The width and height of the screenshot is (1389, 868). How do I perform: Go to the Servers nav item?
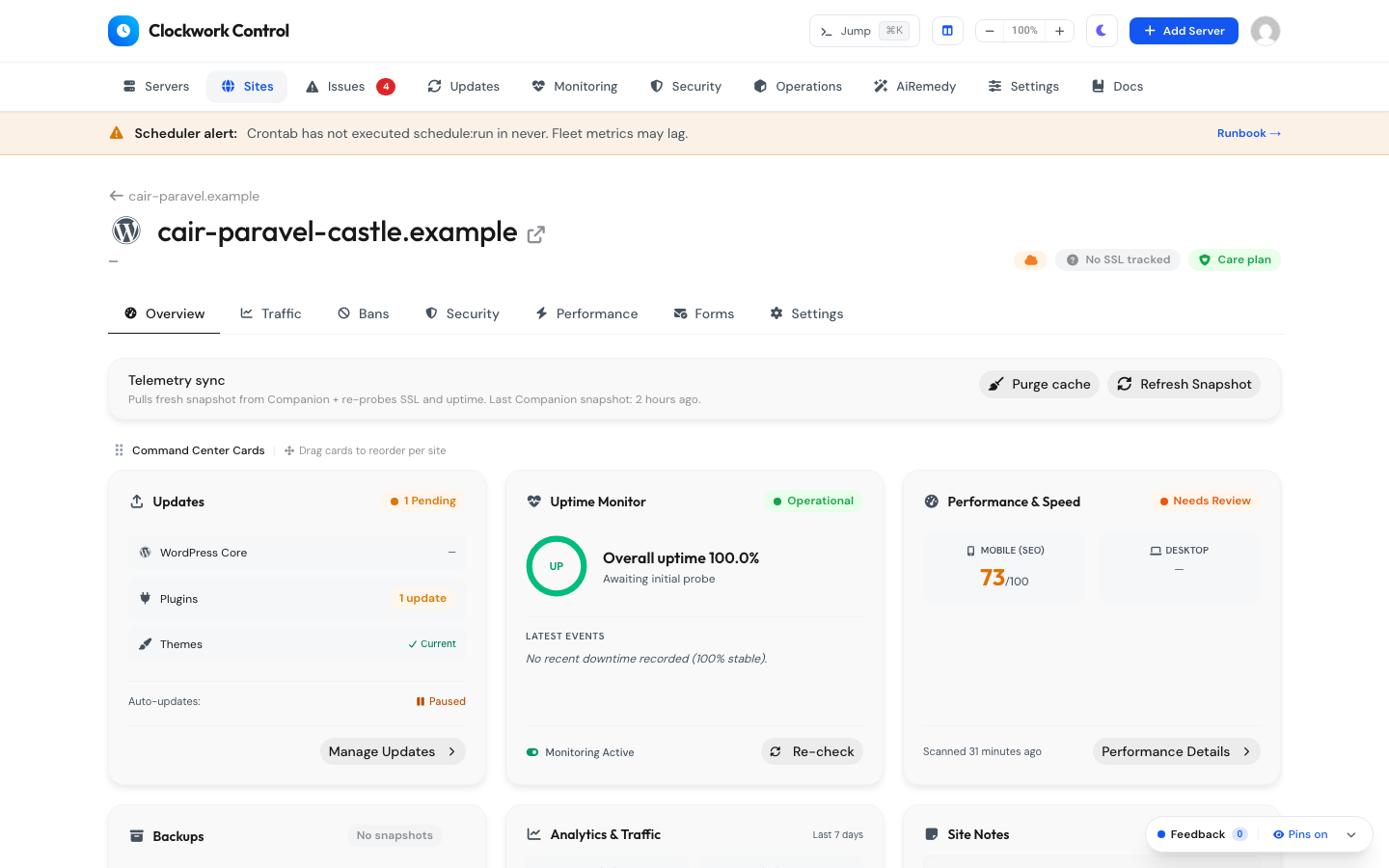(x=156, y=87)
